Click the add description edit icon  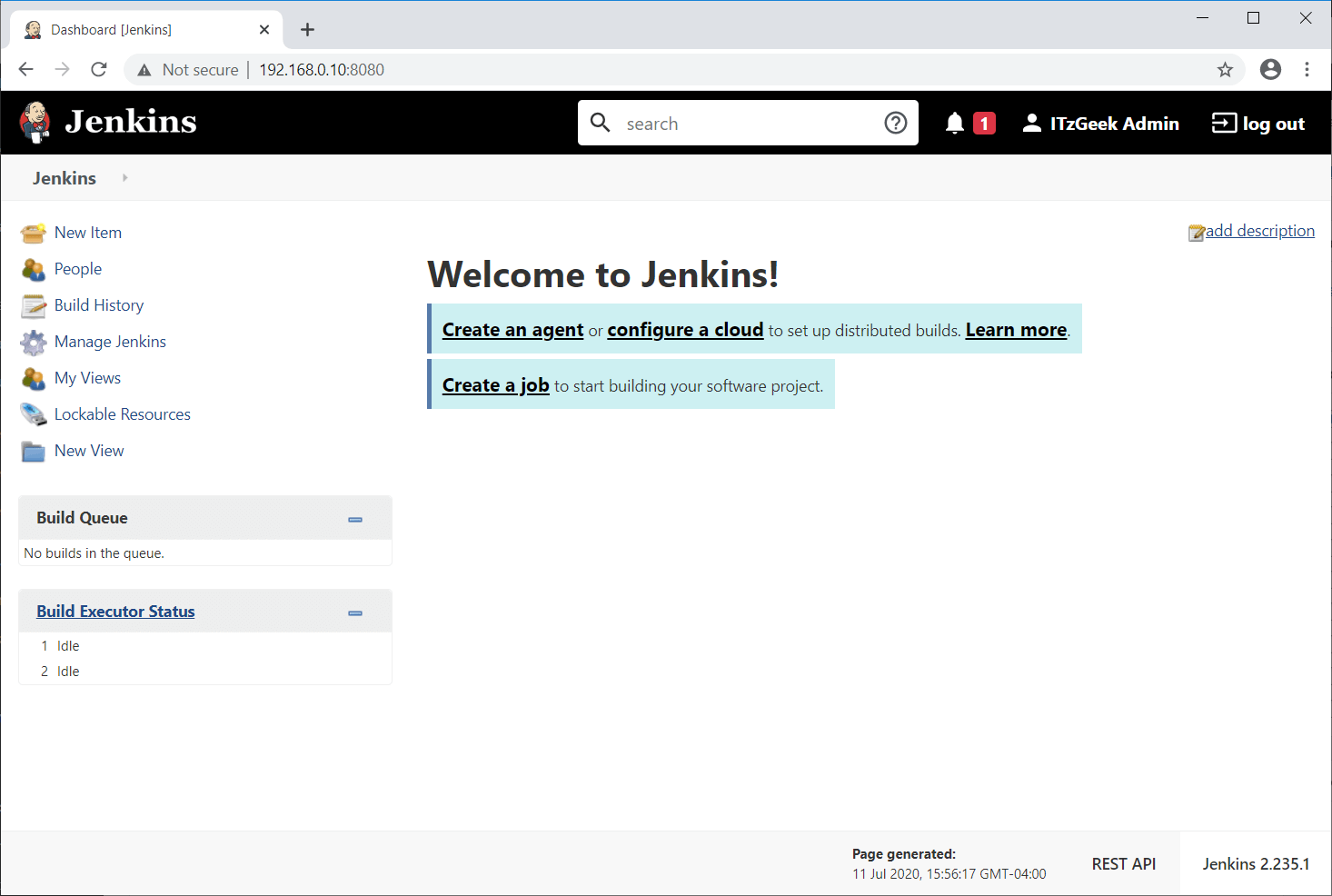tap(1197, 233)
